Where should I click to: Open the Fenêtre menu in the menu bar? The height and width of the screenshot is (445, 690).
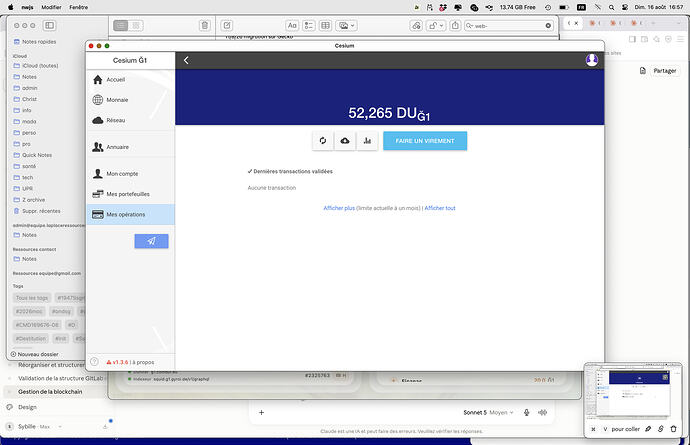coord(78,7)
